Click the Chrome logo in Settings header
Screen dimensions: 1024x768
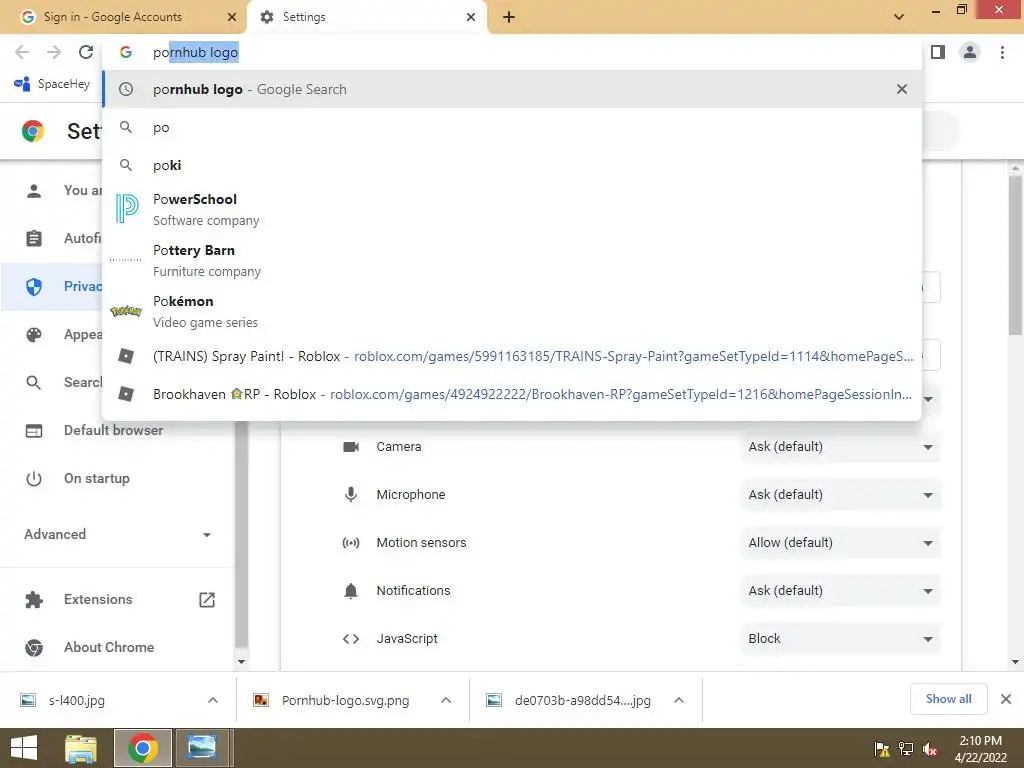tap(33, 131)
